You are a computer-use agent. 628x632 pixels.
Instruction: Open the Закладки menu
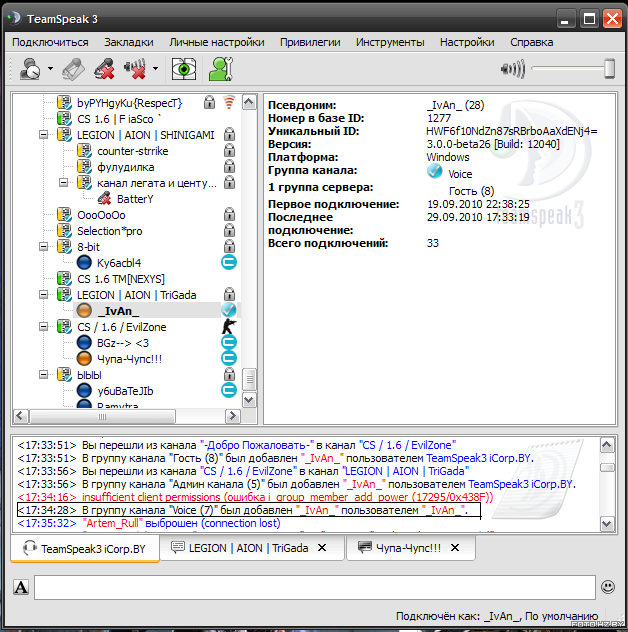(129, 42)
